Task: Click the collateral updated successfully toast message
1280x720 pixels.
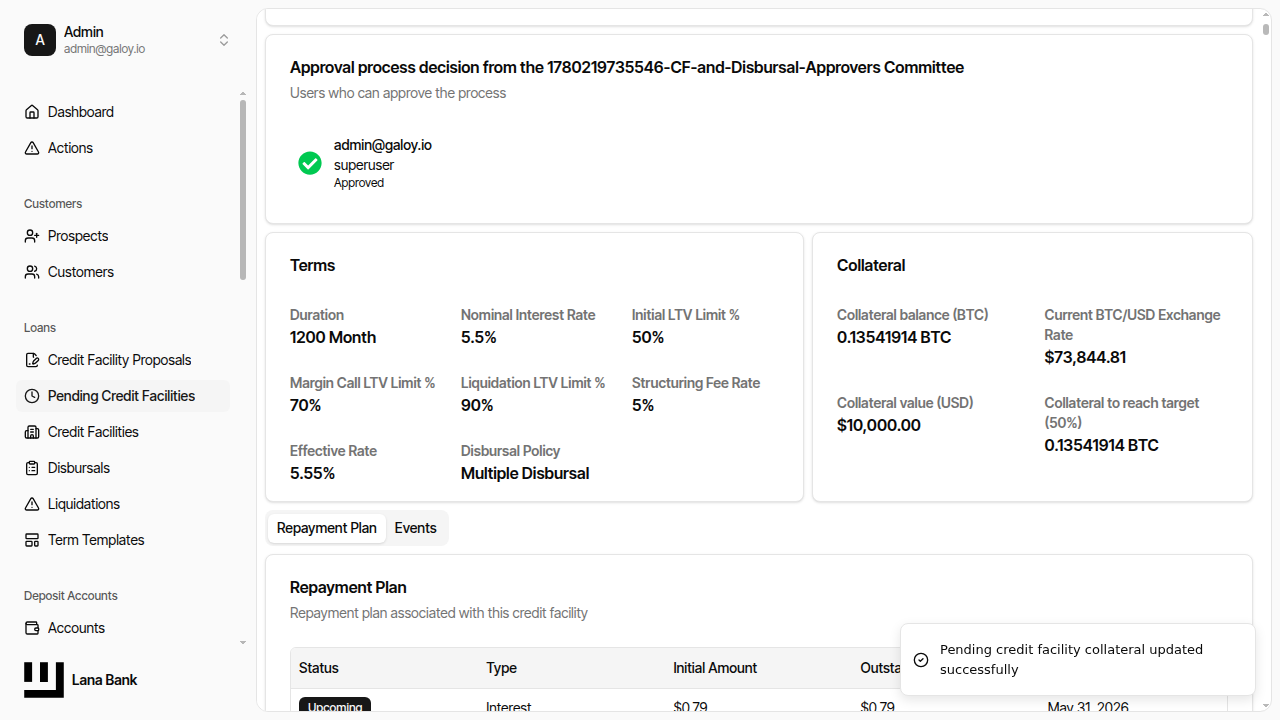Action: (x=1078, y=660)
